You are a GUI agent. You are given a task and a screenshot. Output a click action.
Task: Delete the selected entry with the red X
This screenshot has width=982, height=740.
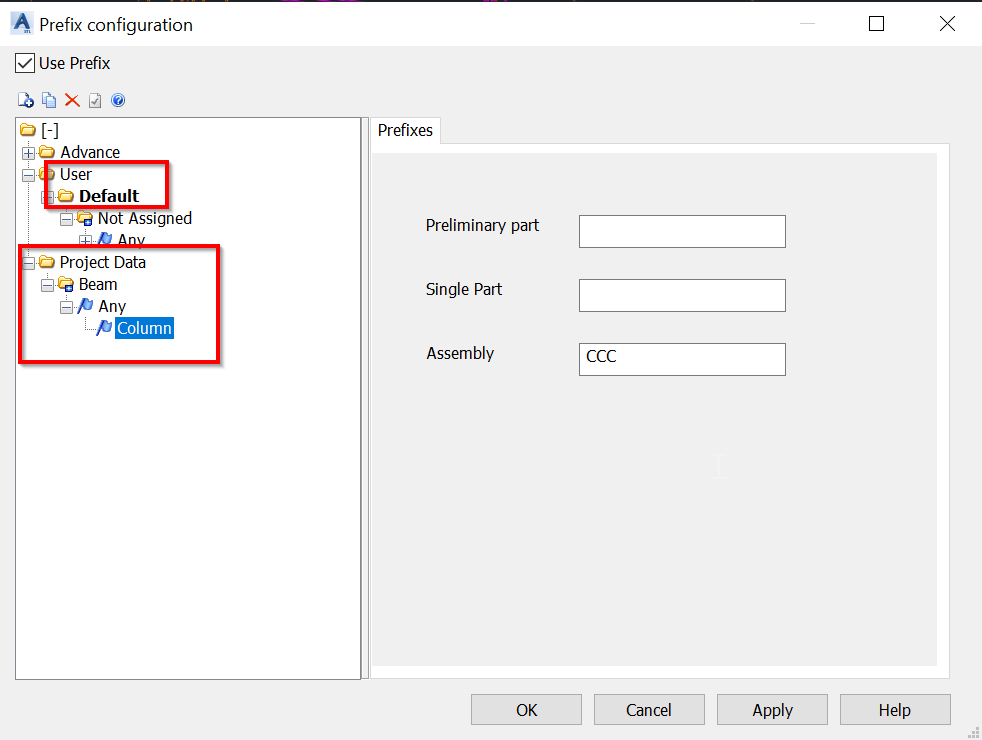click(x=71, y=100)
